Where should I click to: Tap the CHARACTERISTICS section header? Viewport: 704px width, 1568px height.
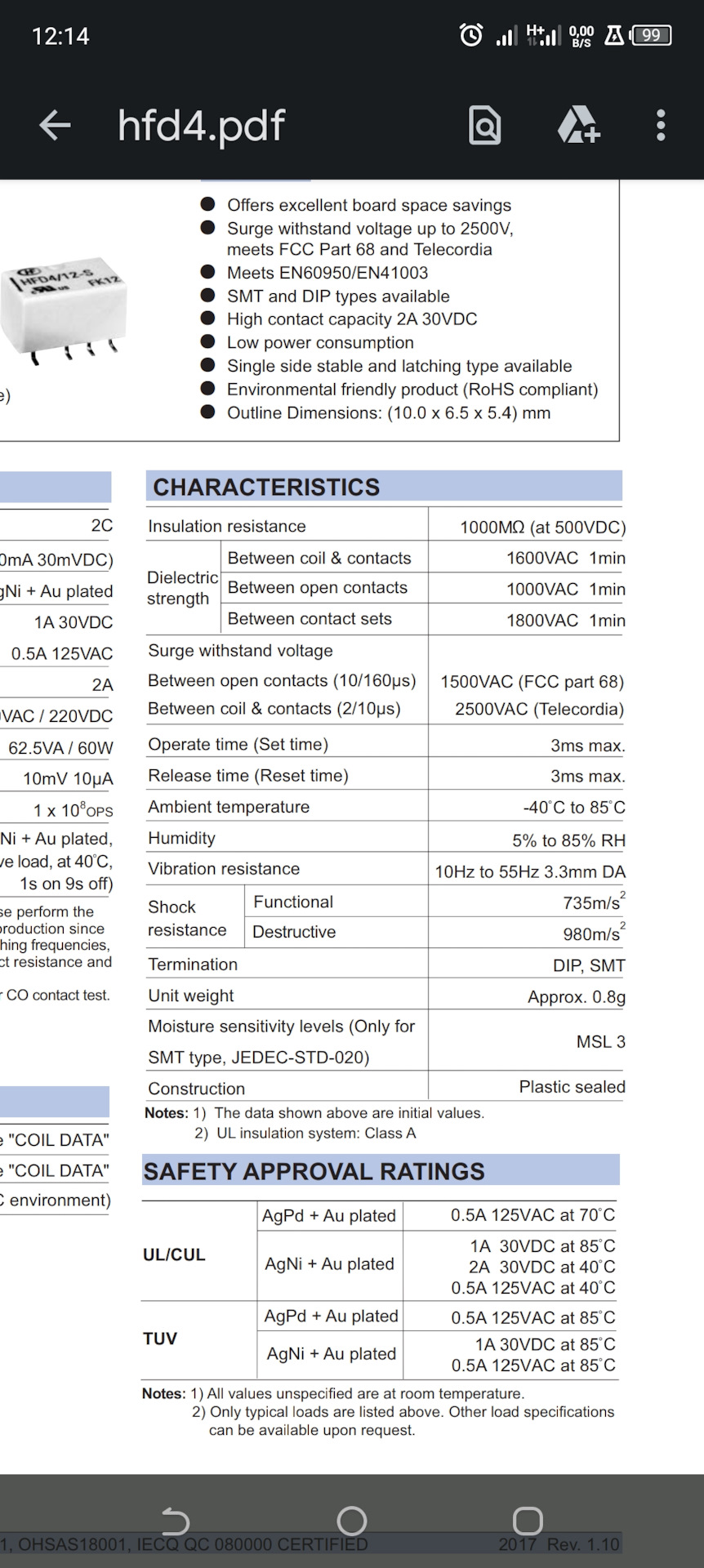pos(266,487)
